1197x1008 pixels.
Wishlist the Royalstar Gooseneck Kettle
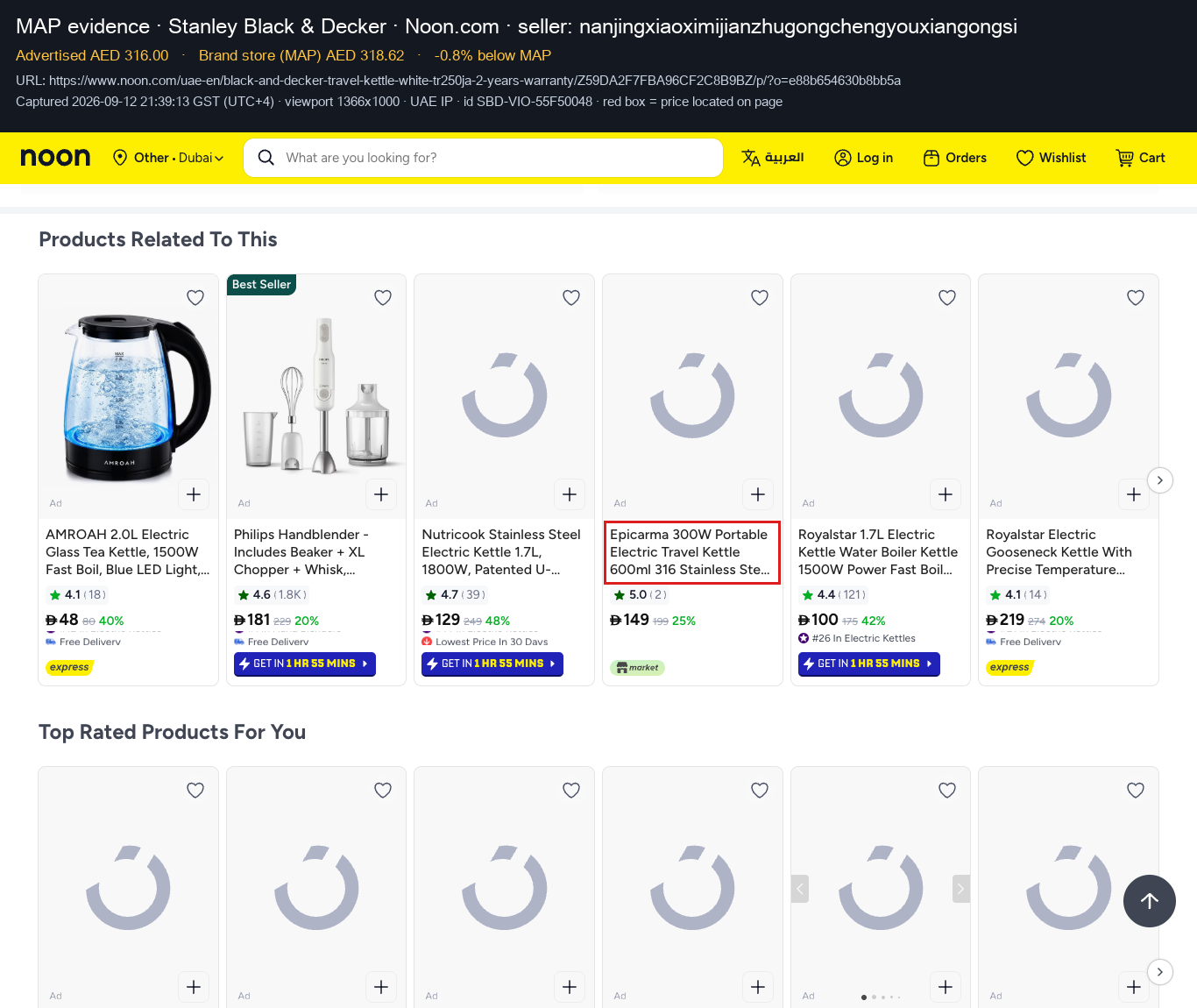point(1136,298)
